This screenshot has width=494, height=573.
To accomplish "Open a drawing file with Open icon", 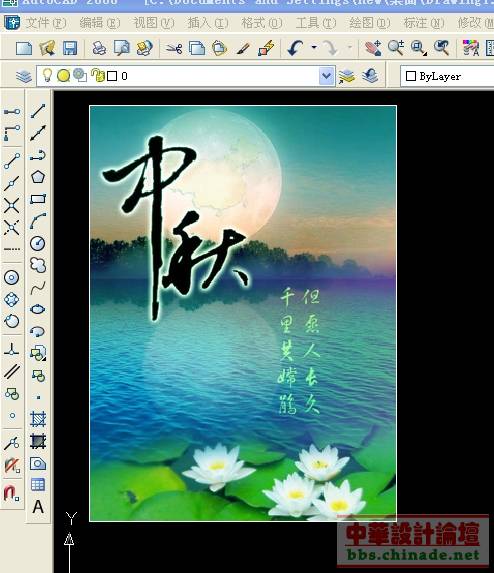I will pyautogui.click(x=47, y=48).
